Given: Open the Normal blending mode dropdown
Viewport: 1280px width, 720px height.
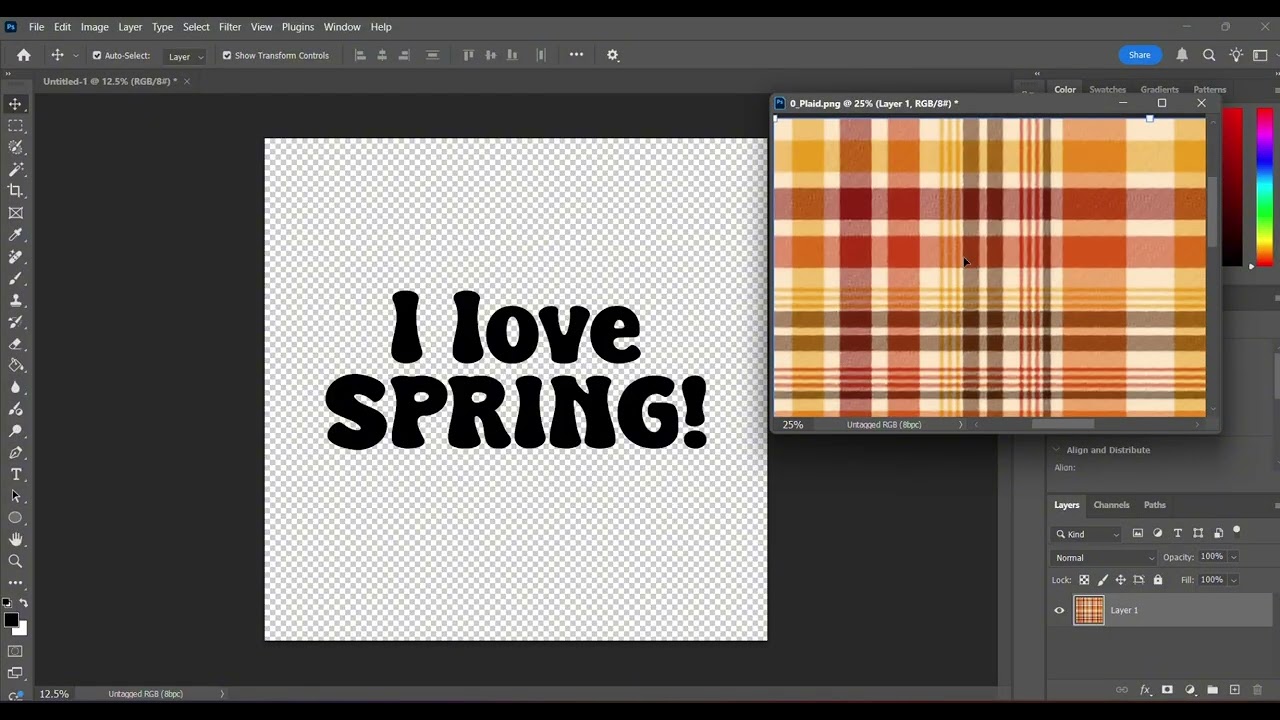Looking at the screenshot, I should click(1104, 558).
